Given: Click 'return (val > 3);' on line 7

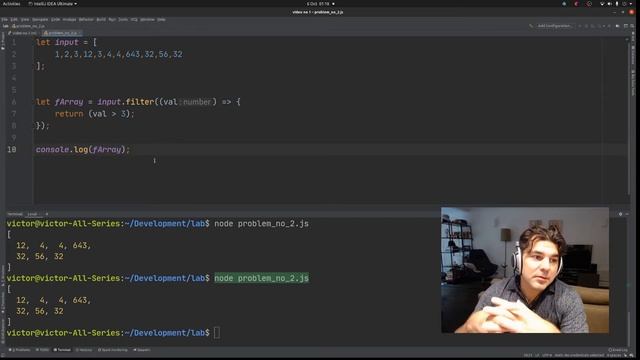Looking at the screenshot, I should [x=94, y=114].
